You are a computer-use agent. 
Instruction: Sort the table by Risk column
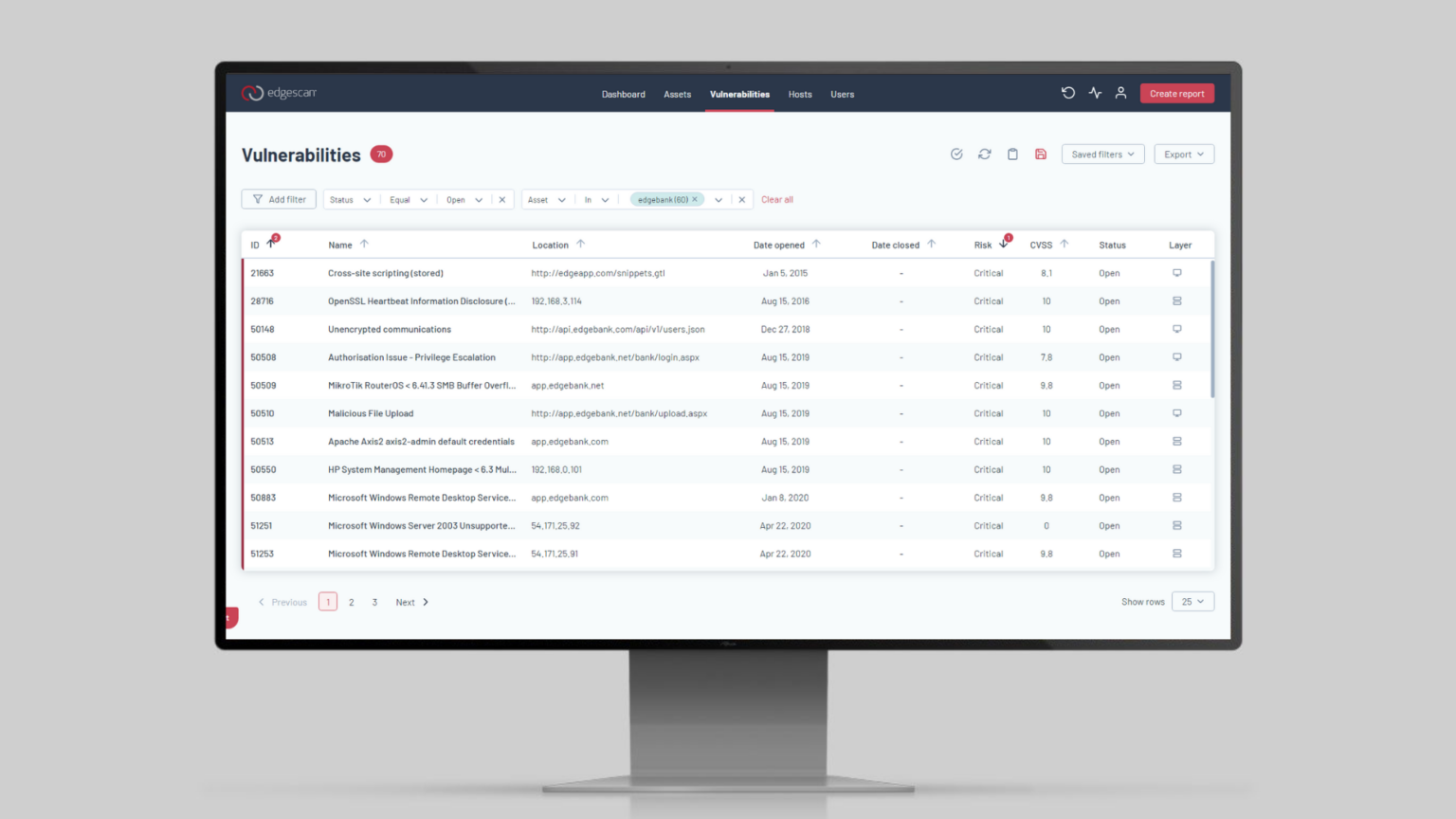(1001, 244)
